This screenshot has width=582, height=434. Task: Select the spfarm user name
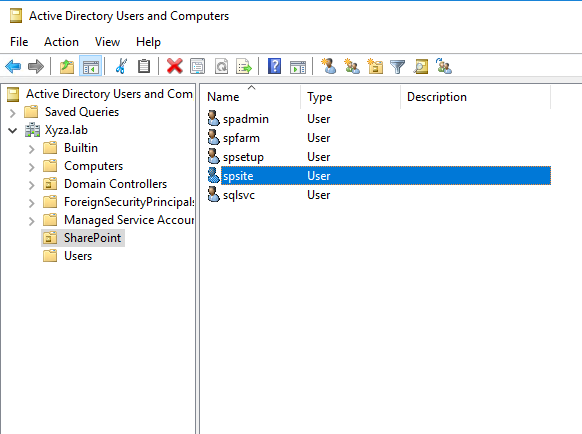pyautogui.click(x=241, y=138)
